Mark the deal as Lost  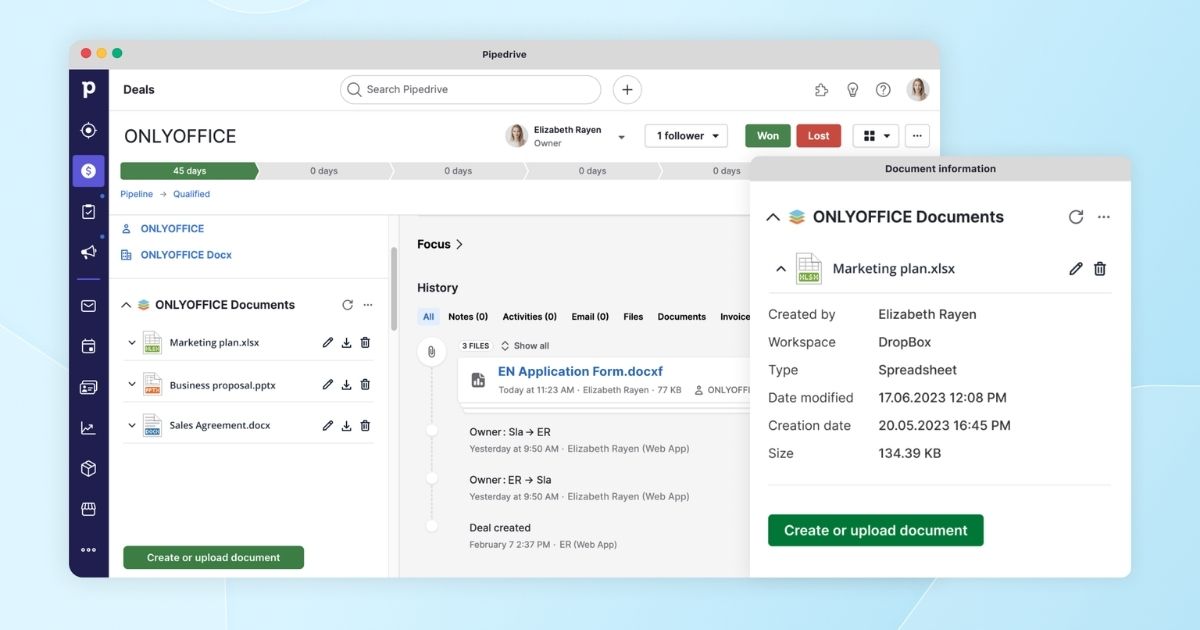click(819, 136)
